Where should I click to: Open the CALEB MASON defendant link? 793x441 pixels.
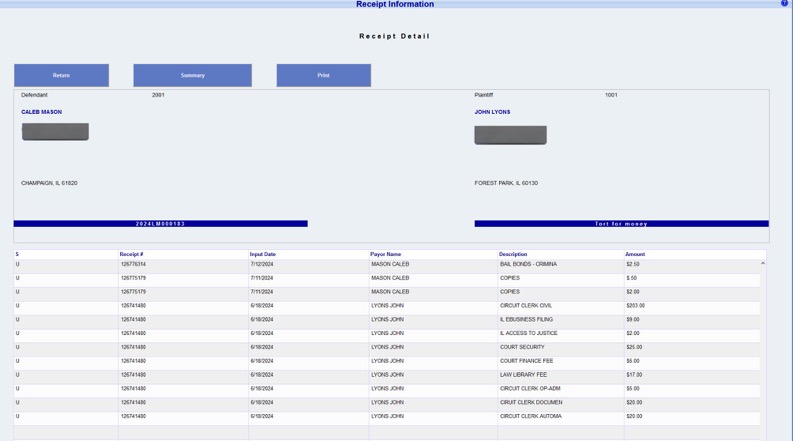41,112
